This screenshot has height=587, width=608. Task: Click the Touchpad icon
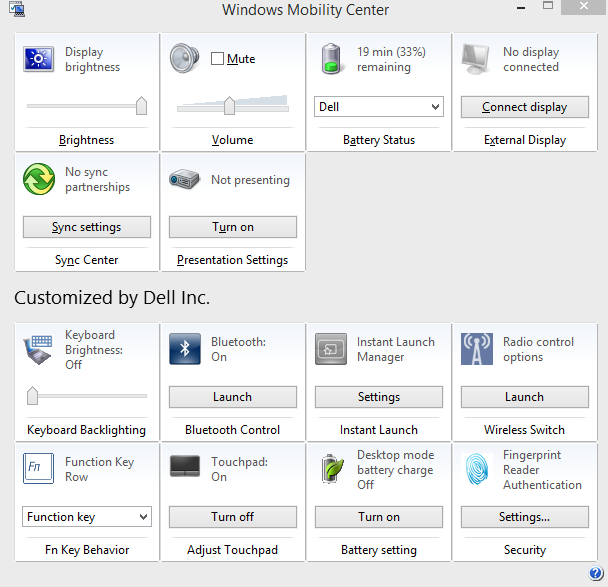[185, 466]
